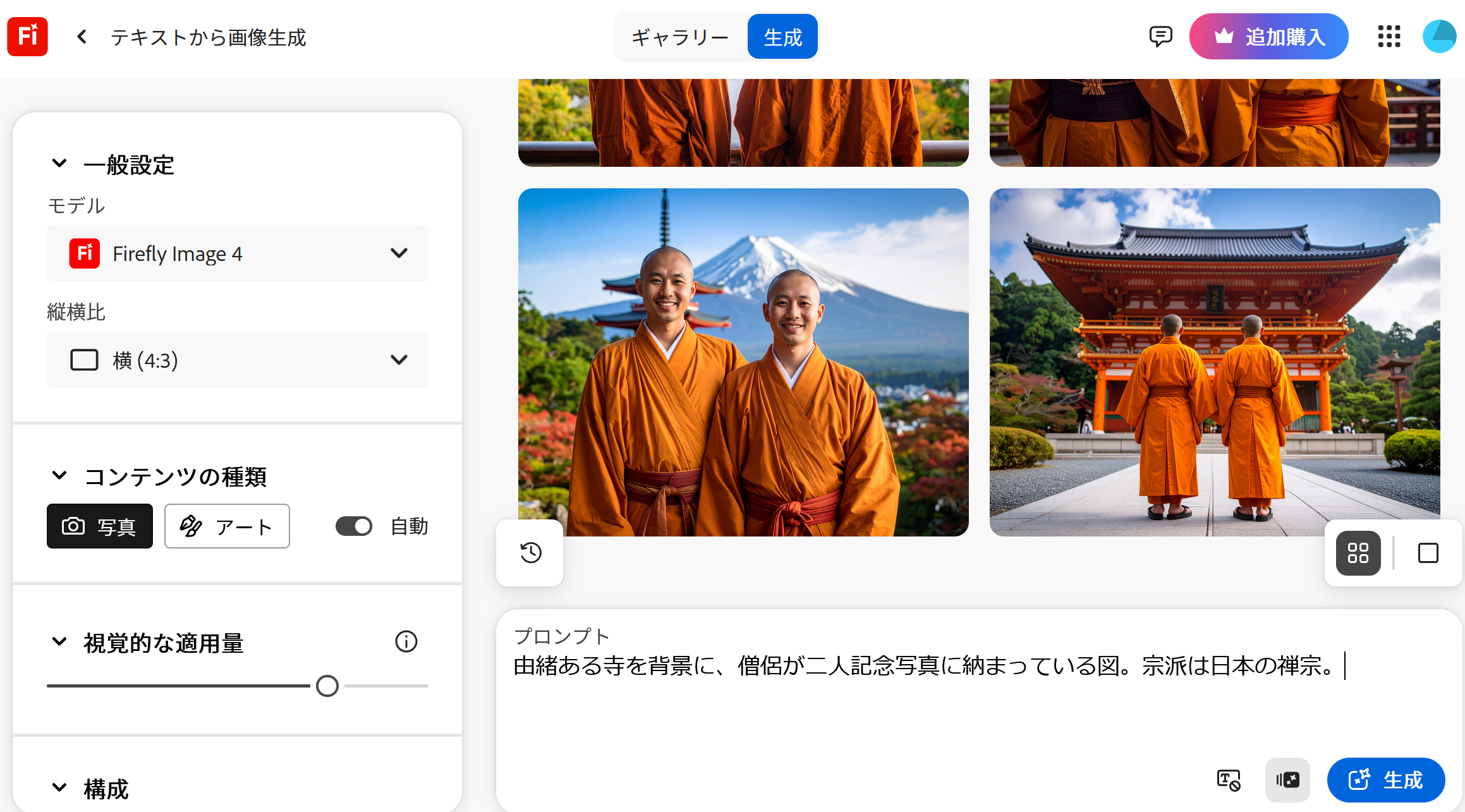Screen dimensions: 1465x812
Task: Open the reference image icon button
Action: pyautogui.click(x=1287, y=780)
